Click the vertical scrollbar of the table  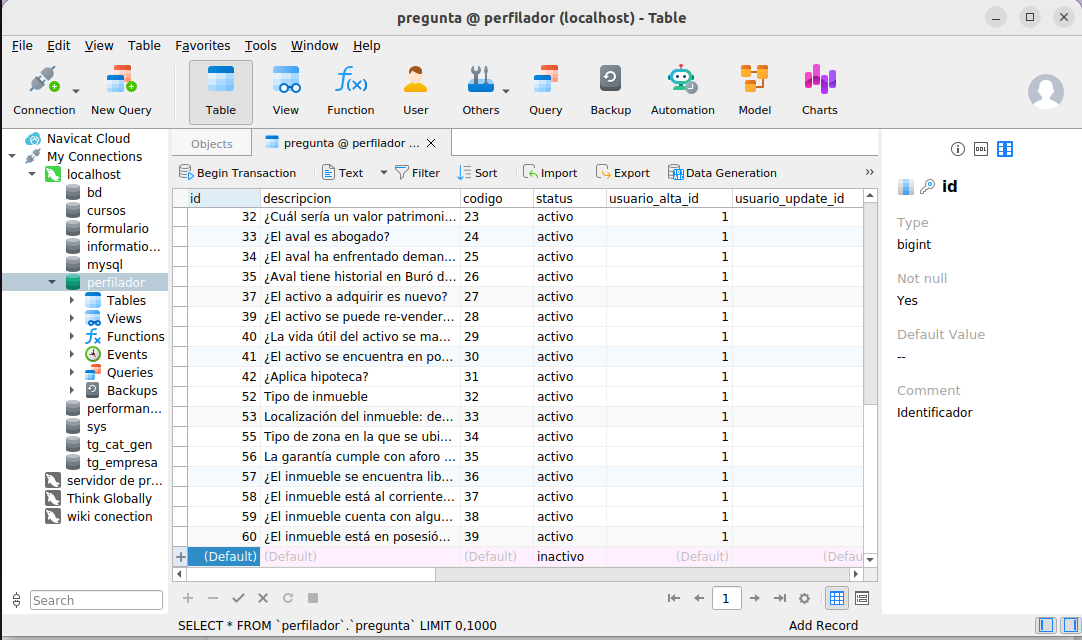(x=869, y=300)
